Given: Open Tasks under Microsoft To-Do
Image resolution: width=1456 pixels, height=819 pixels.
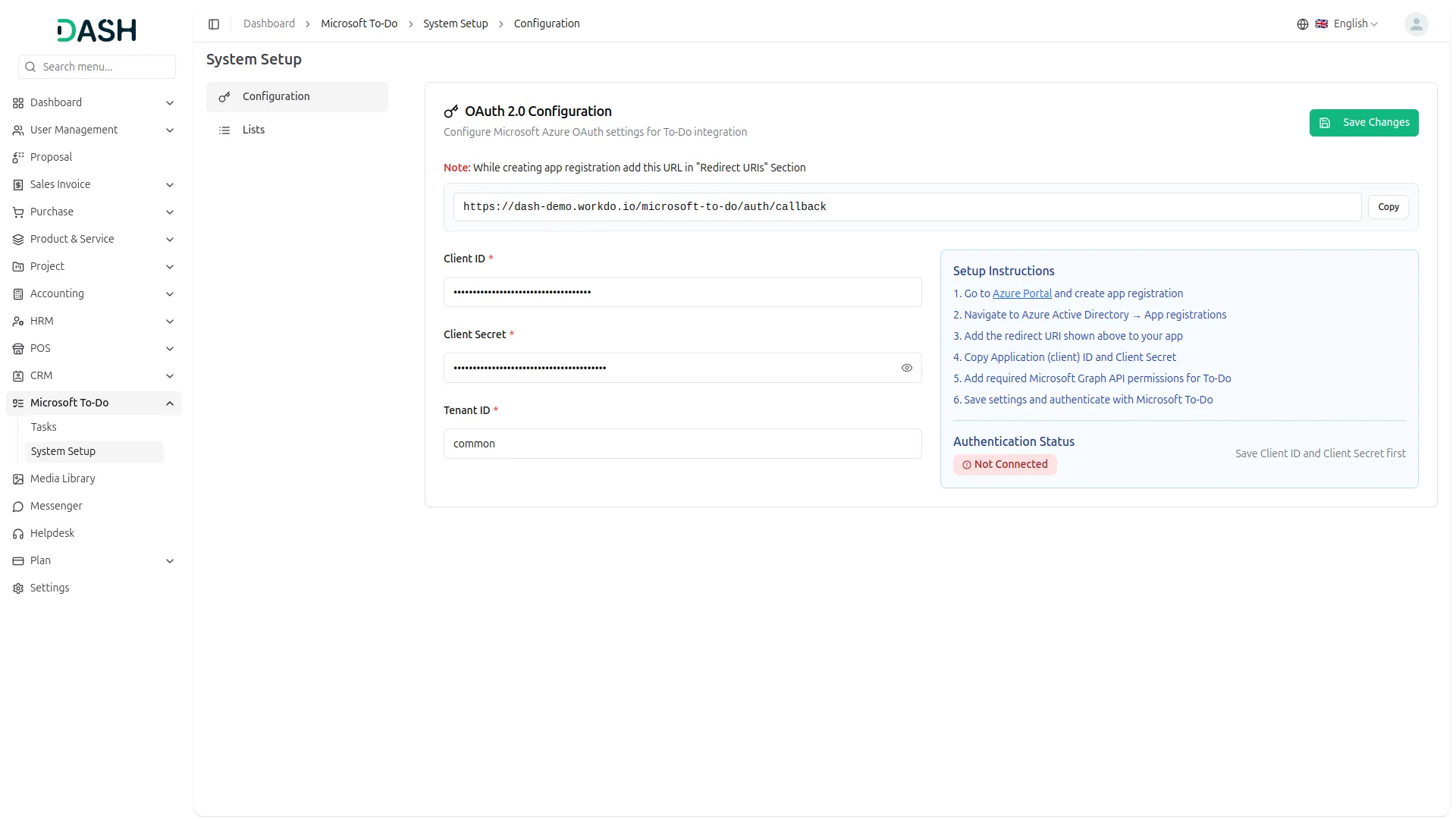Looking at the screenshot, I should [94, 428].
